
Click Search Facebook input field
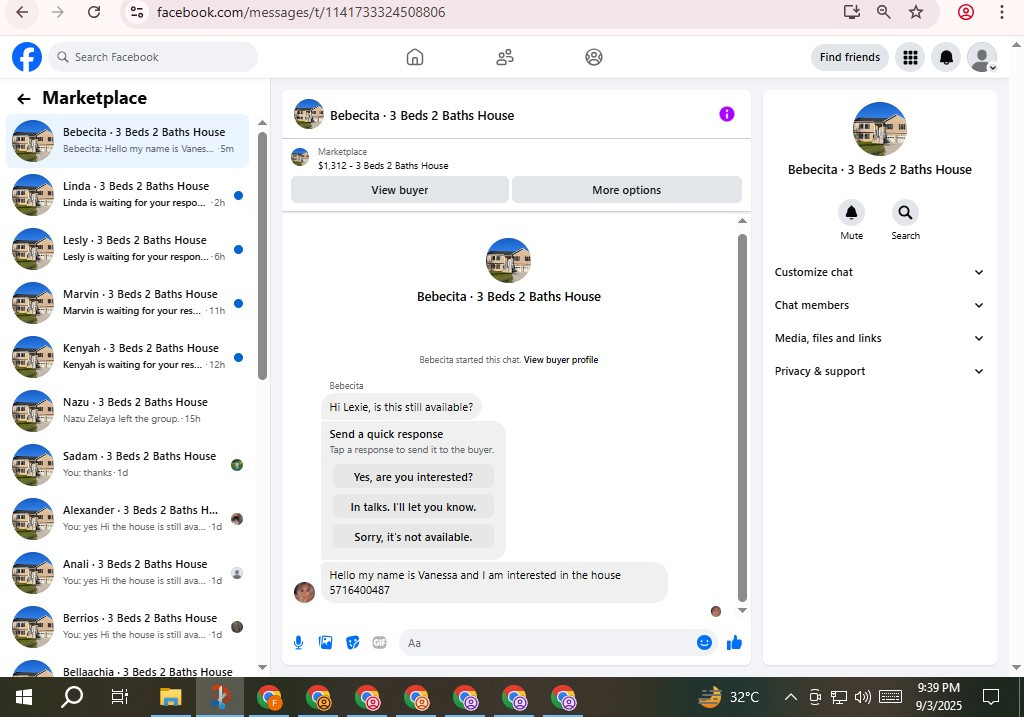pyautogui.click(x=153, y=57)
